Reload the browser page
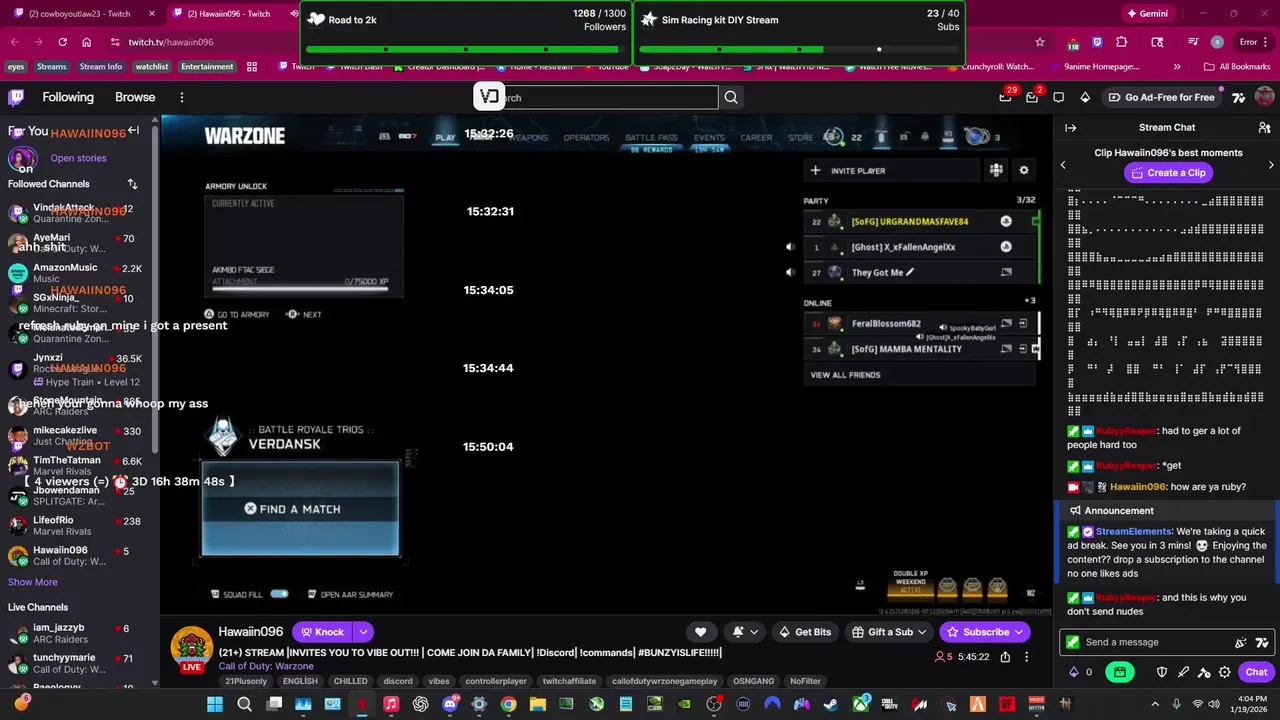The image size is (1280, 720). (62, 42)
